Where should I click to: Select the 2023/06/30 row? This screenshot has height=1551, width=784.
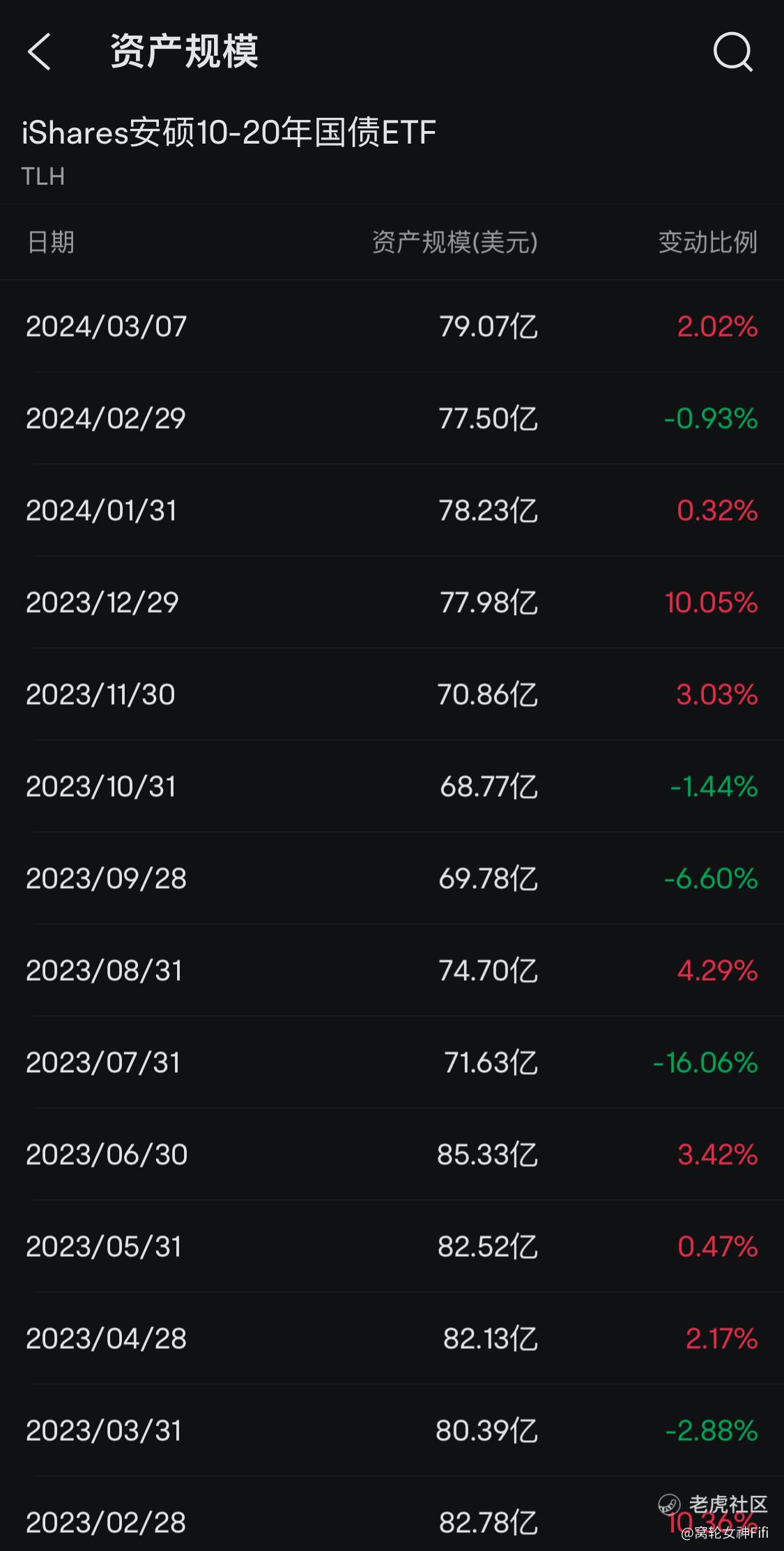click(x=392, y=1154)
